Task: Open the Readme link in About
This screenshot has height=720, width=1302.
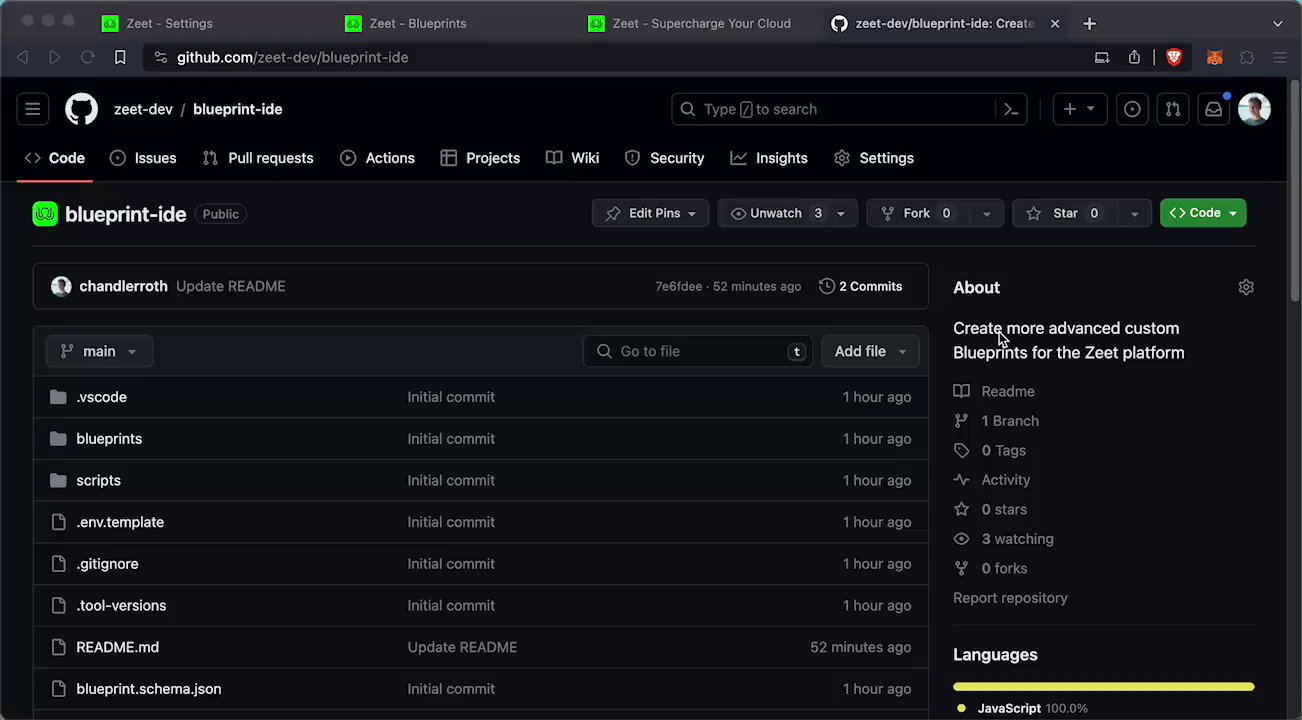Action: [1008, 391]
